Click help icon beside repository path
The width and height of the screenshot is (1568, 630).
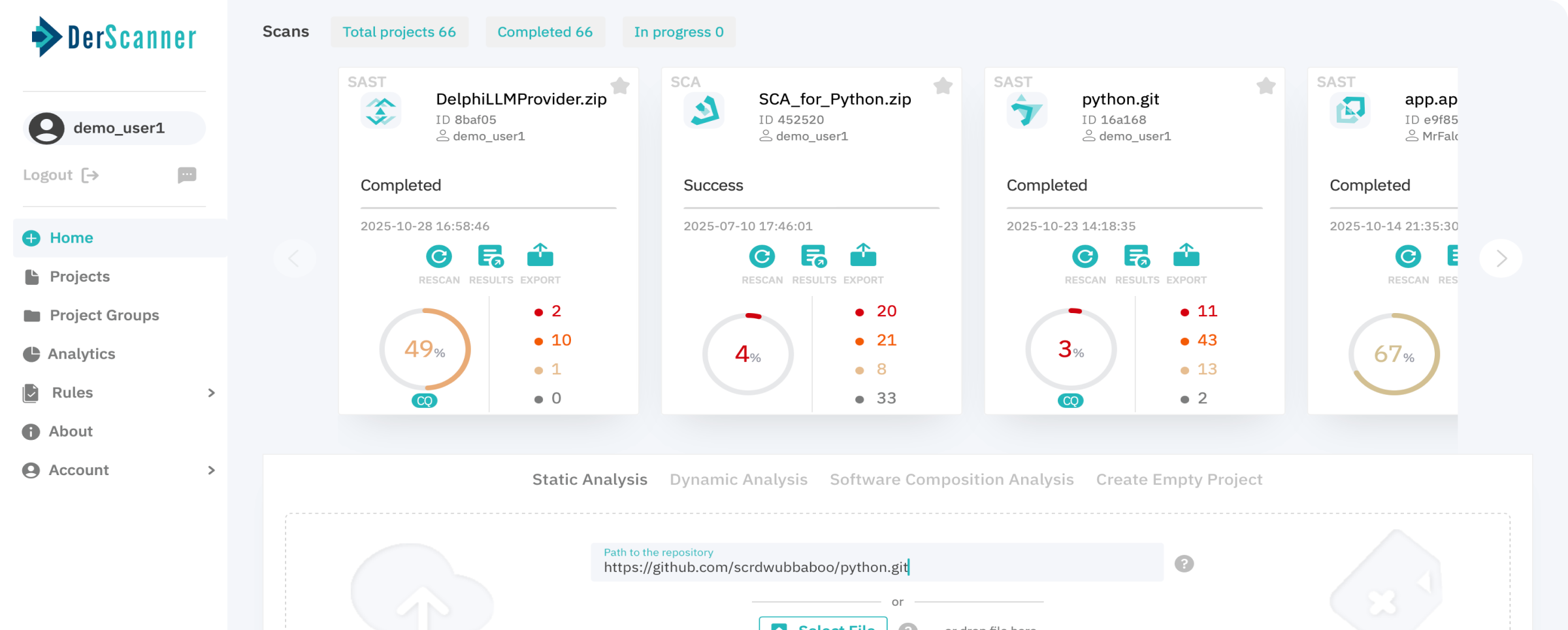pyautogui.click(x=1184, y=564)
